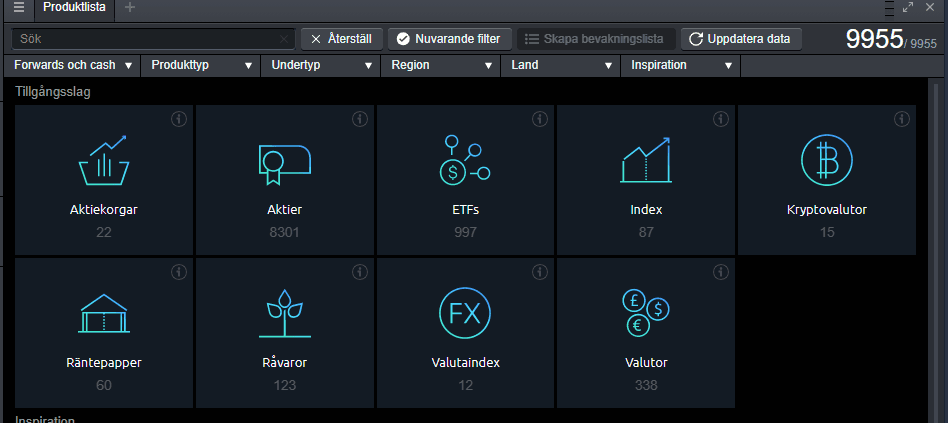Open the Inspiration dropdown
The width and height of the screenshot is (948, 423).
click(681, 65)
